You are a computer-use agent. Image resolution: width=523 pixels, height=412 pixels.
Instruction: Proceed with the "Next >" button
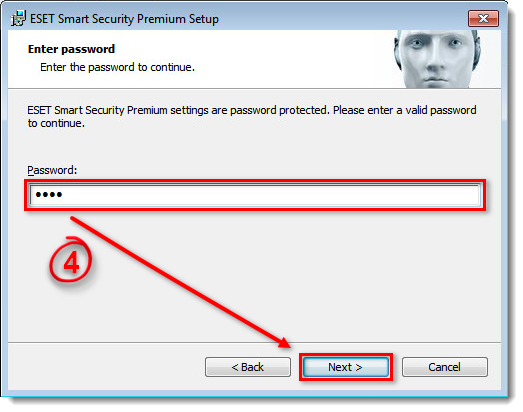pos(346,367)
